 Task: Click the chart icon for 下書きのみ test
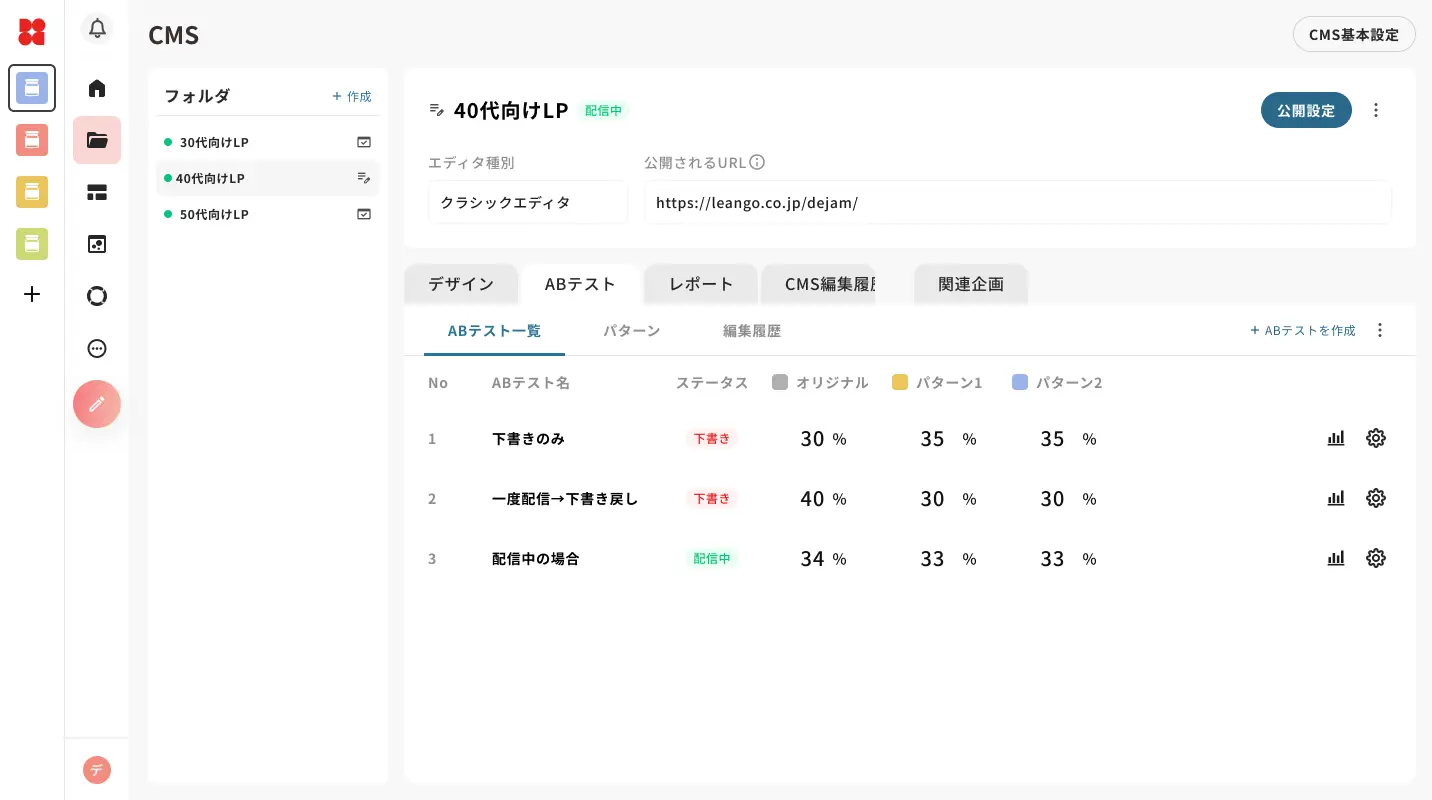(x=1336, y=438)
